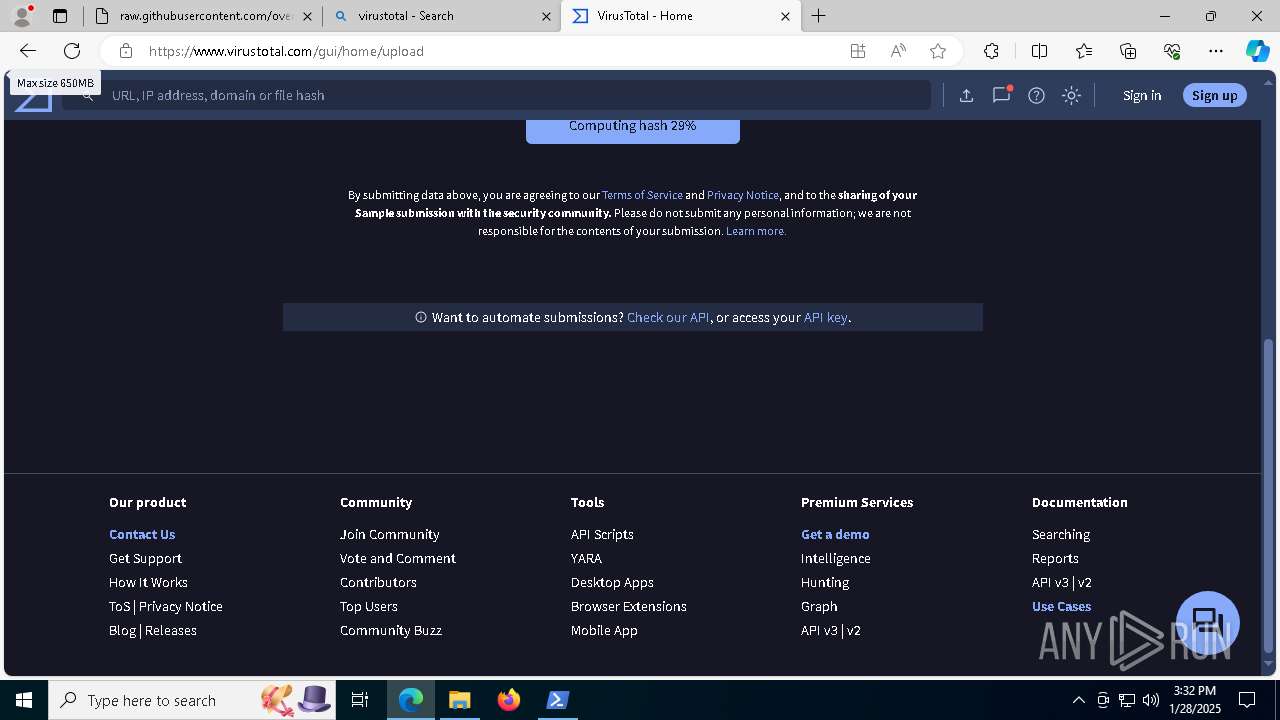Open the Hunting premium link
The image size is (1280, 720).
[825, 582]
